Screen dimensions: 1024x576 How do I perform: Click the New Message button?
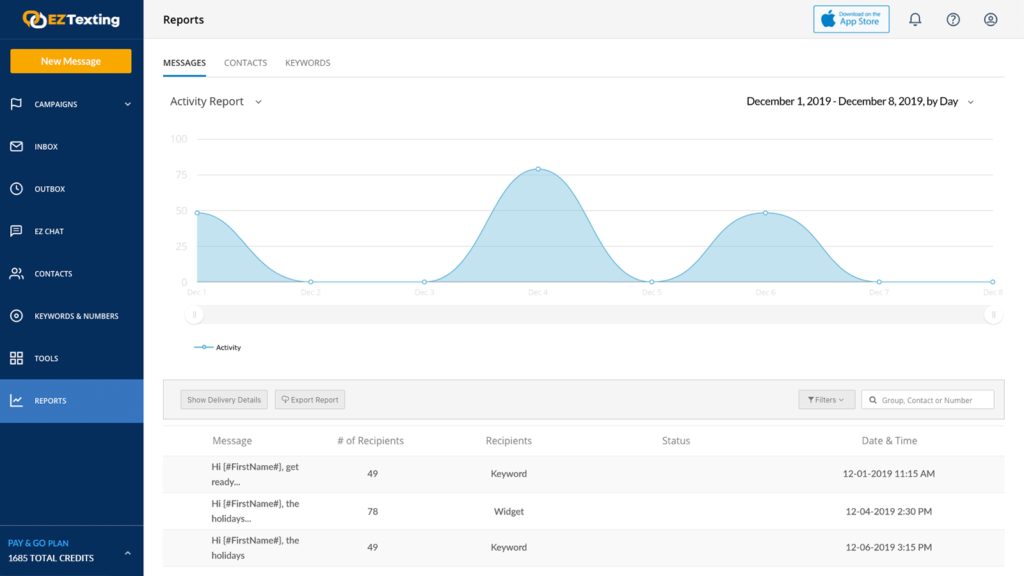(71, 61)
